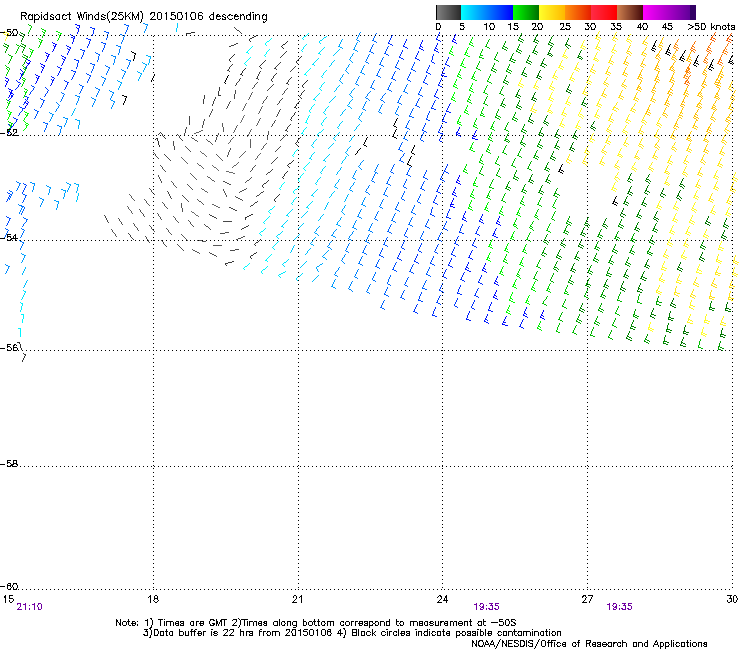Click the green 15-20 knots color segment
Viewport: 740px width, 650px height.
(x=526, y=12)
